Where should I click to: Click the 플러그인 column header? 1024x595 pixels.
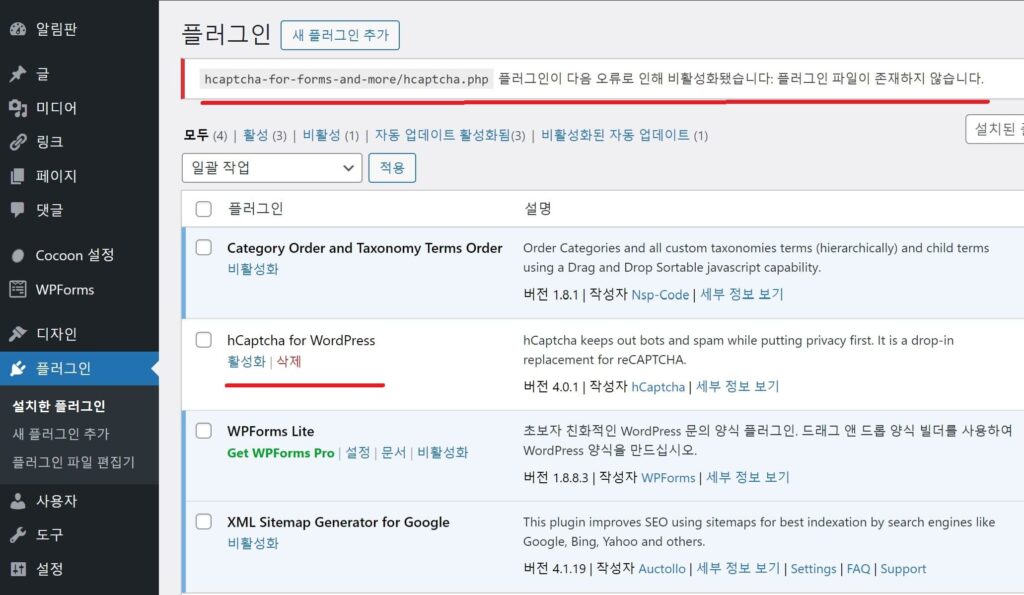(255, 209)
